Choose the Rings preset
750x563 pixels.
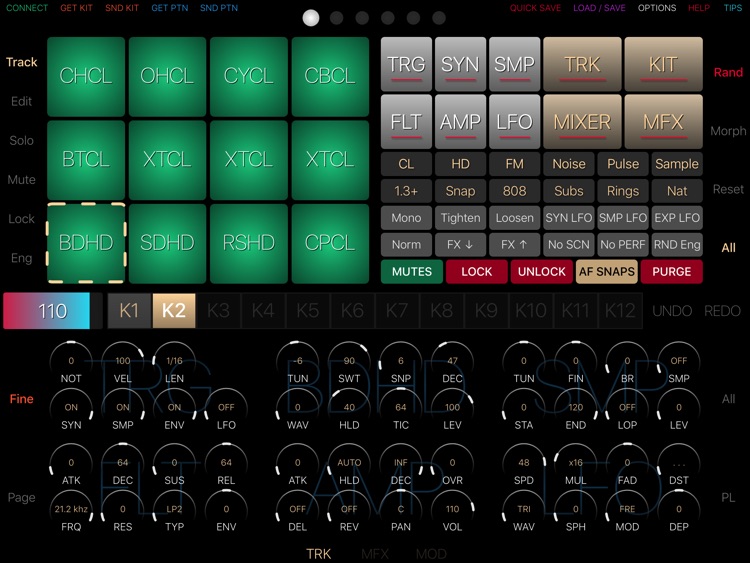tap(623, 191)
